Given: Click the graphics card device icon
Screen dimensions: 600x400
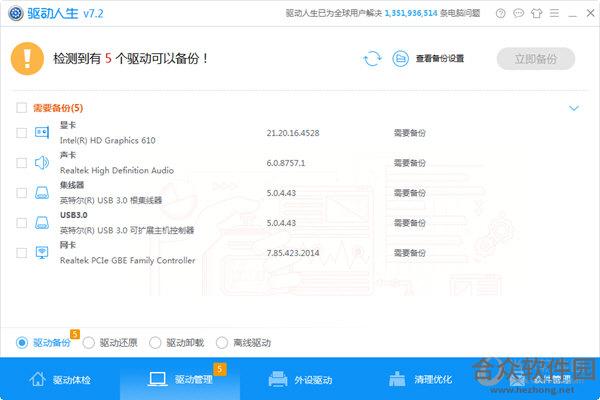Looking at the screenshot, I should point(42,132).
